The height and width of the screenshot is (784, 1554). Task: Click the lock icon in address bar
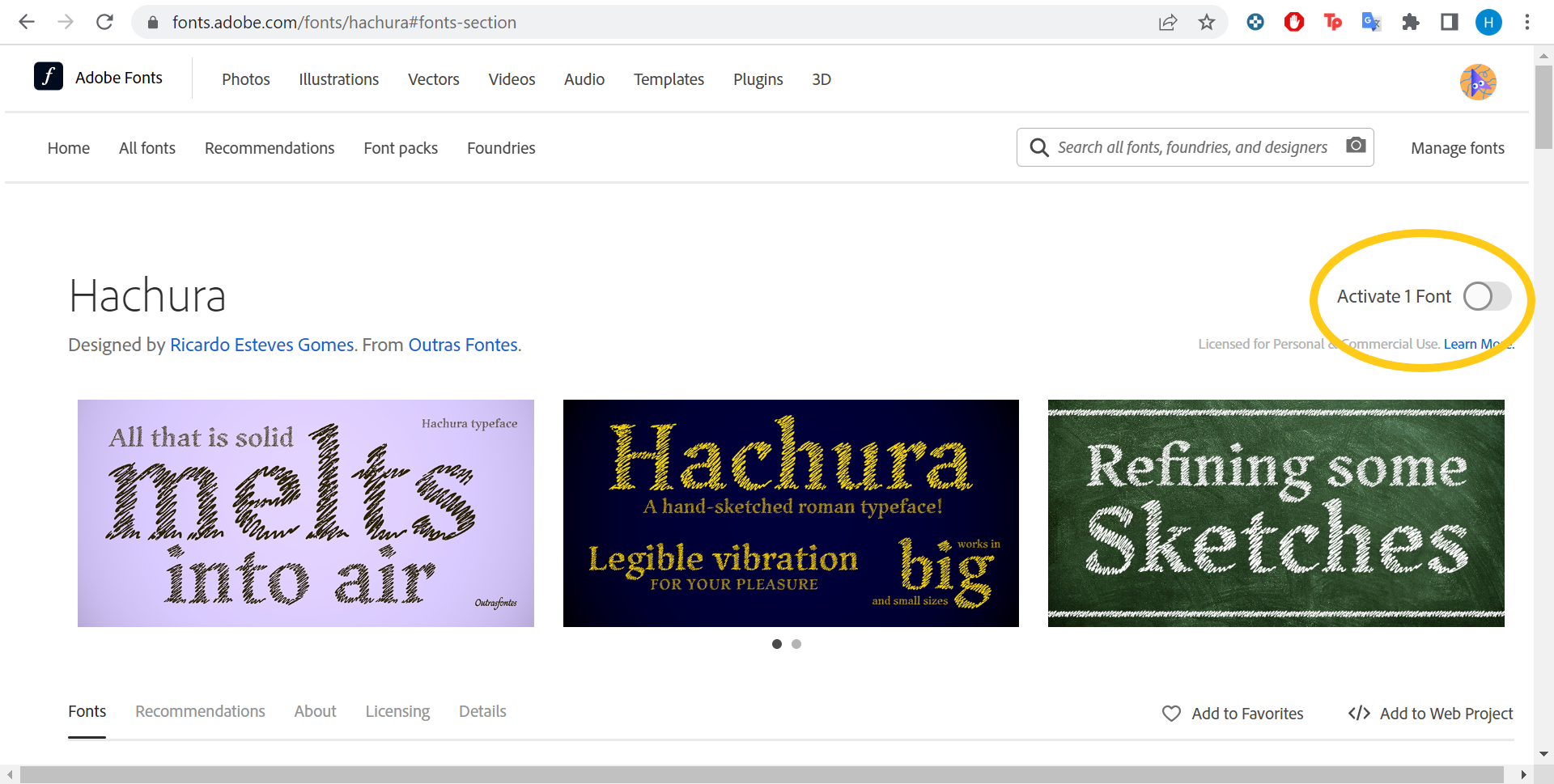coord(152,23)
